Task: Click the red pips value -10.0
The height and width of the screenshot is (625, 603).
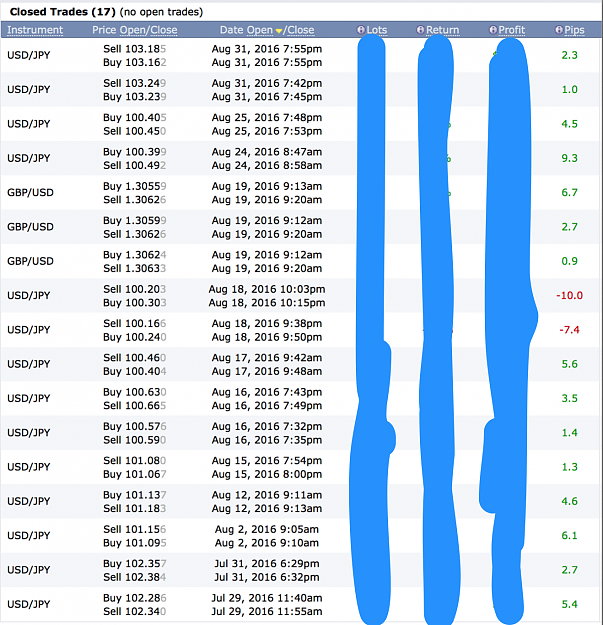Action: [x=570, y=295]
